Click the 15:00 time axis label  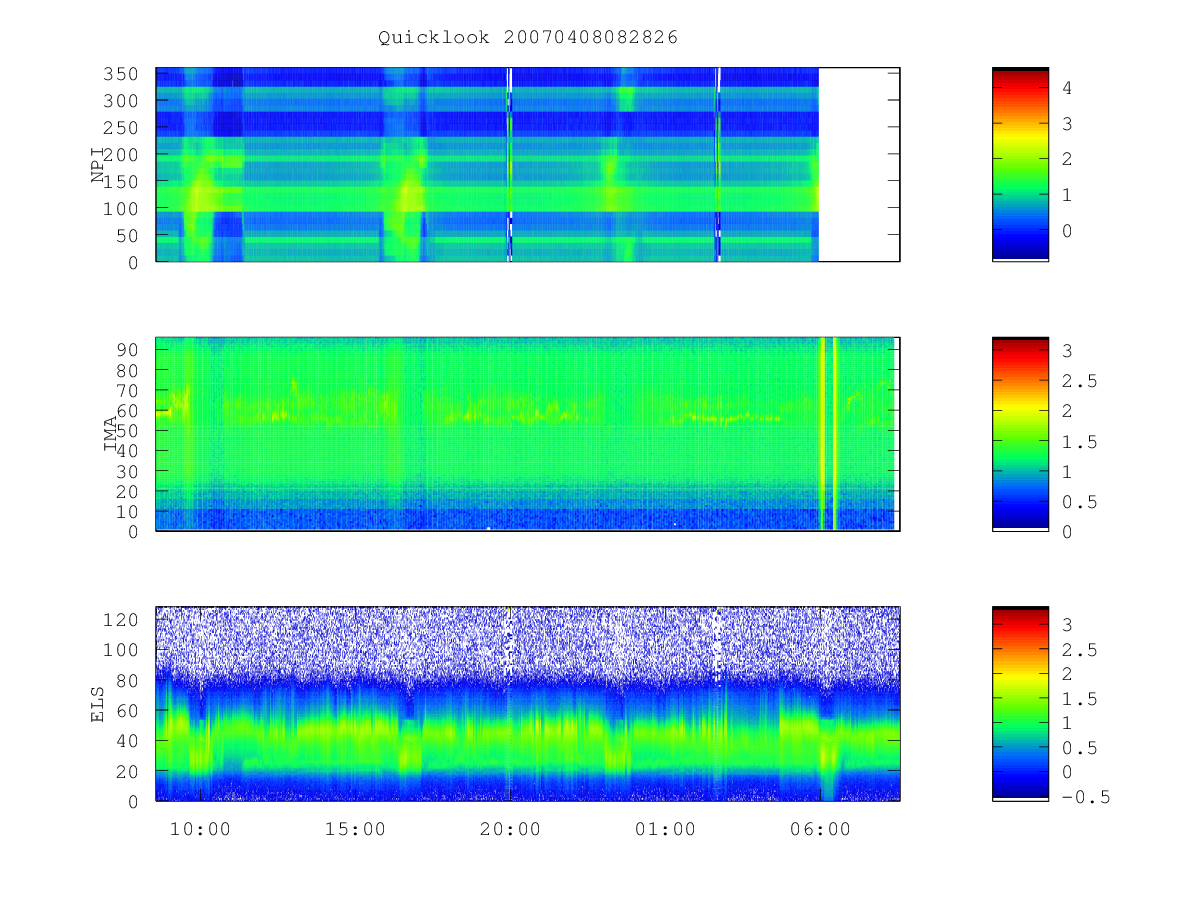[356, 830]
